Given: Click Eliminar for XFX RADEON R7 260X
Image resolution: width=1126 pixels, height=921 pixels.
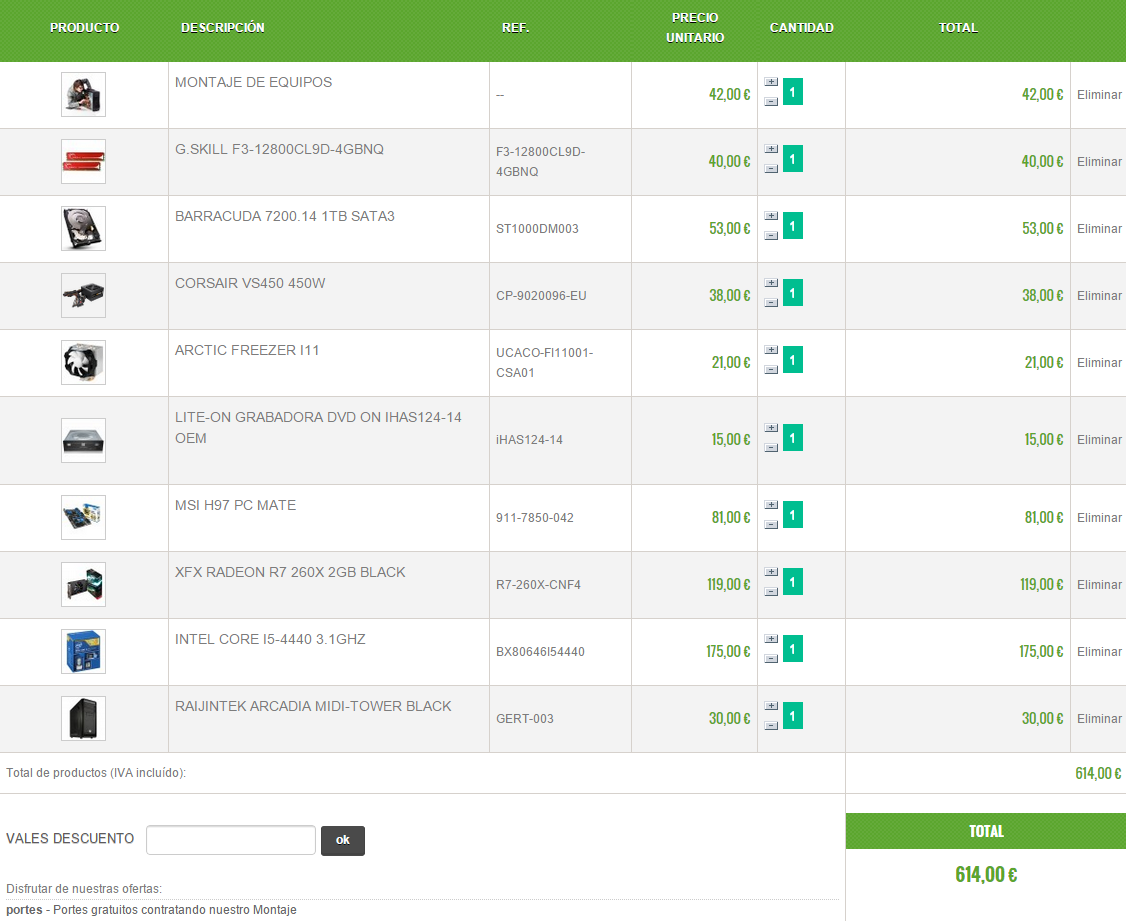Looking at the screenshot, I should [x=1099, y=584].
